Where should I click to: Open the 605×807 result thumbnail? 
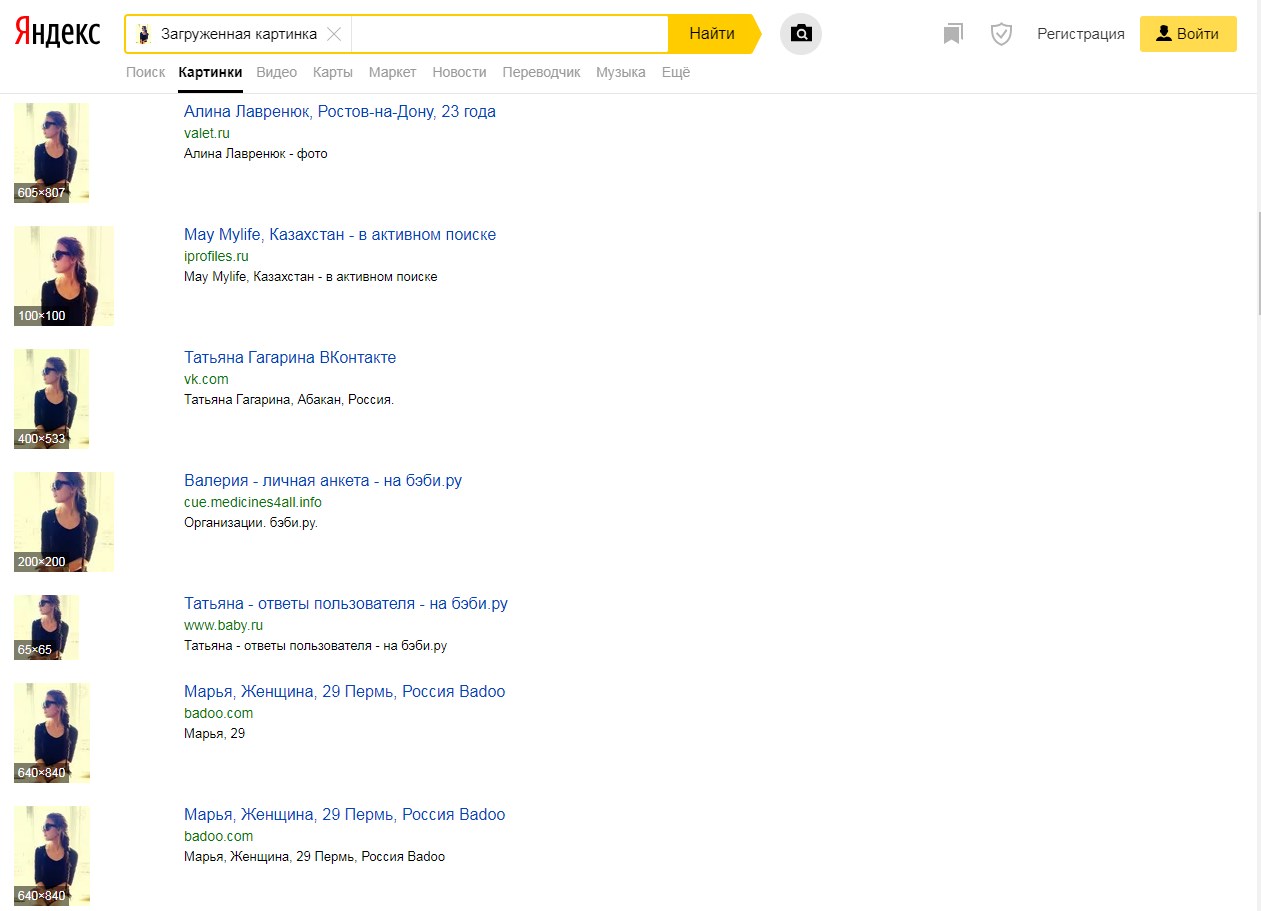coord(51,153)
